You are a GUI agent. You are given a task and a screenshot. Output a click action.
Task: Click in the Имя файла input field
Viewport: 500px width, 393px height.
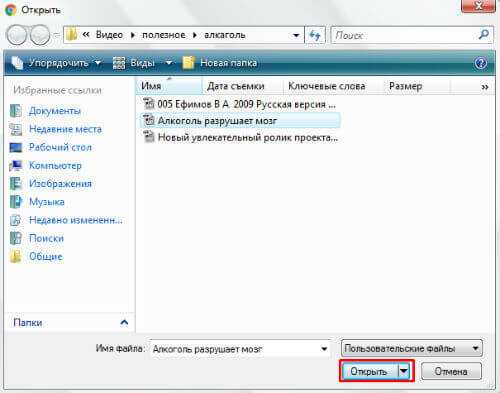[235, 349]
